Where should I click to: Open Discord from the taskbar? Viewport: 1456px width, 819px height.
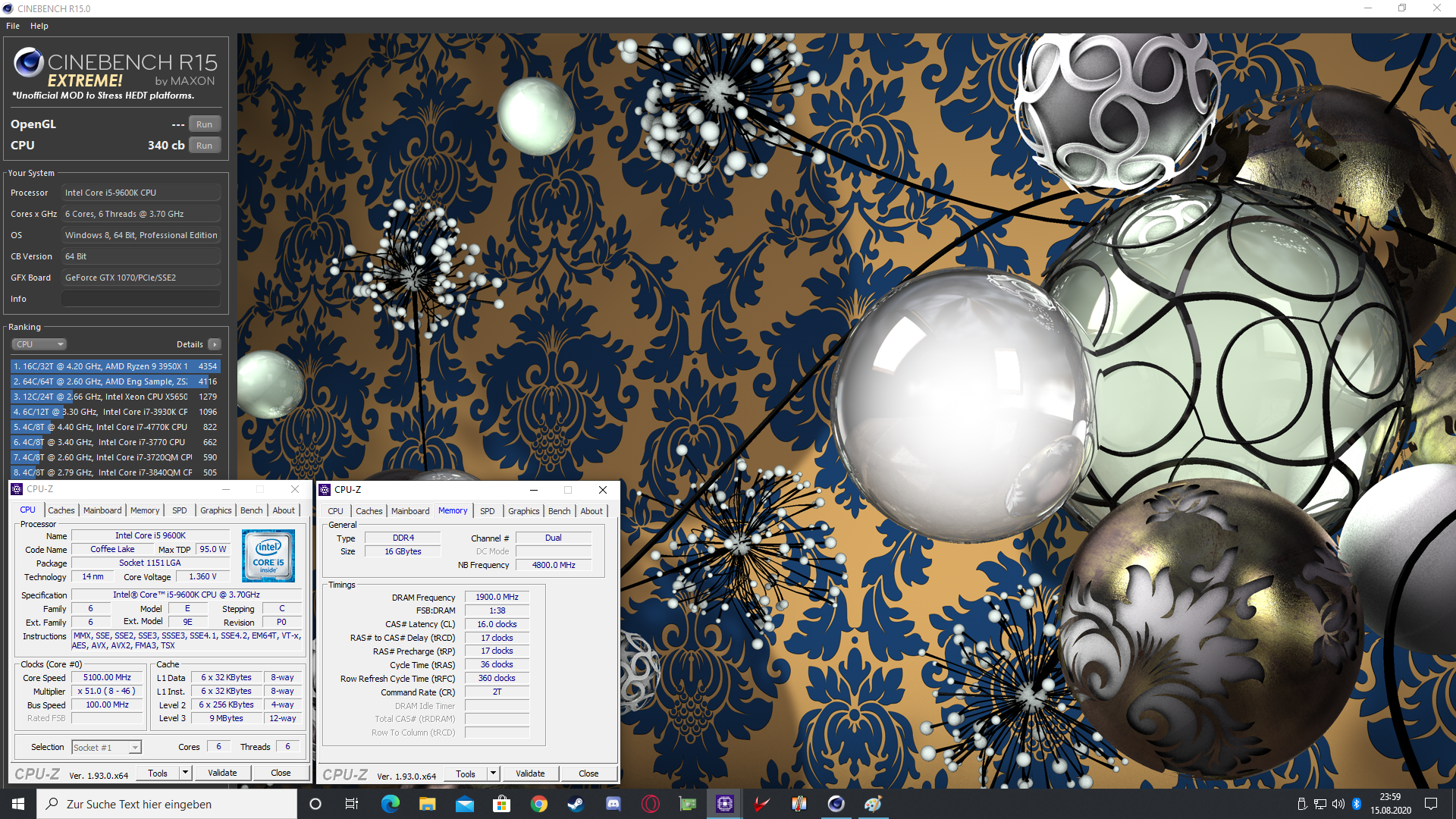click(x=613, y=804)
